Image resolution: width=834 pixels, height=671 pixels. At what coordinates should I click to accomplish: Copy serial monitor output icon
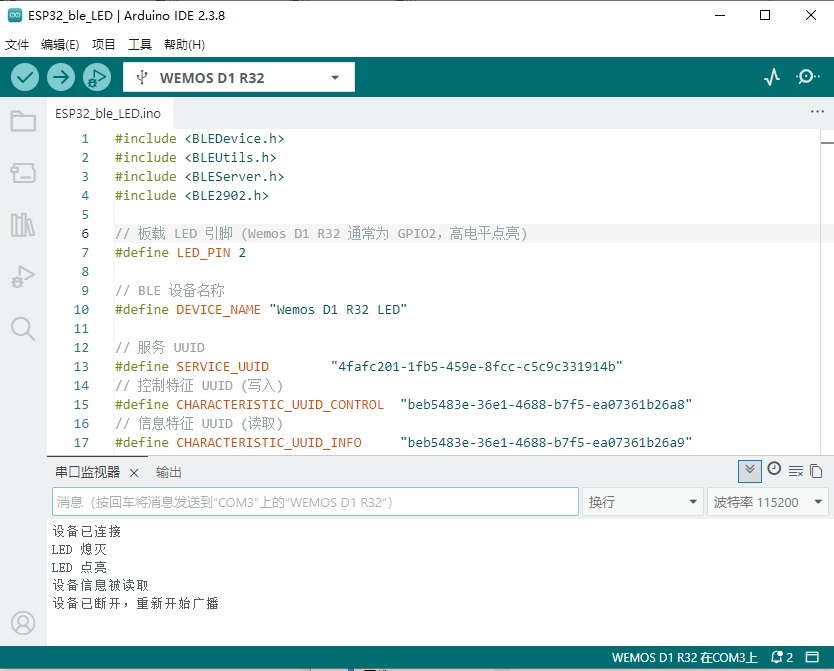click(x=816, y=471)
